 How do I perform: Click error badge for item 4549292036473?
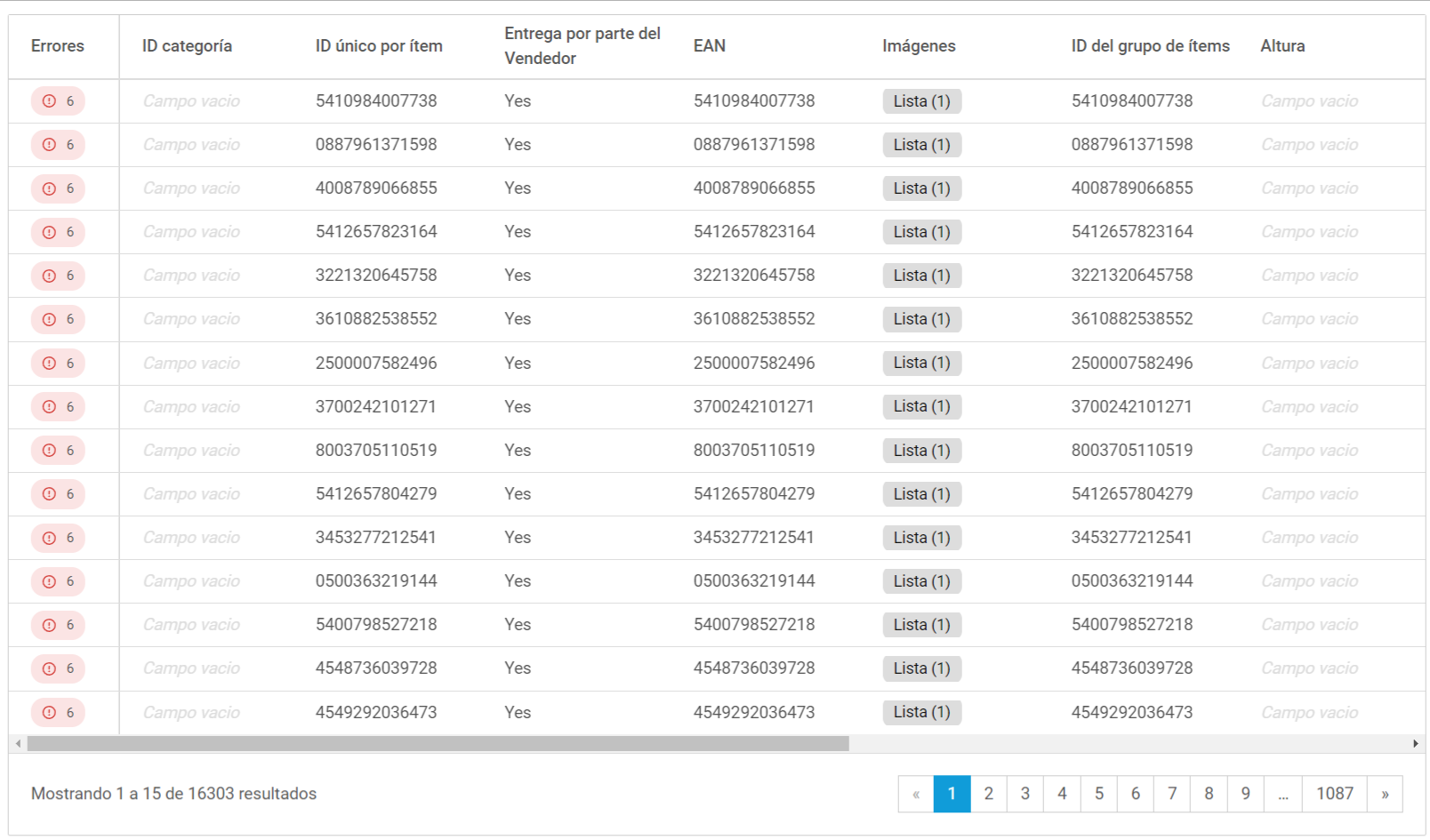coord(58,712)
